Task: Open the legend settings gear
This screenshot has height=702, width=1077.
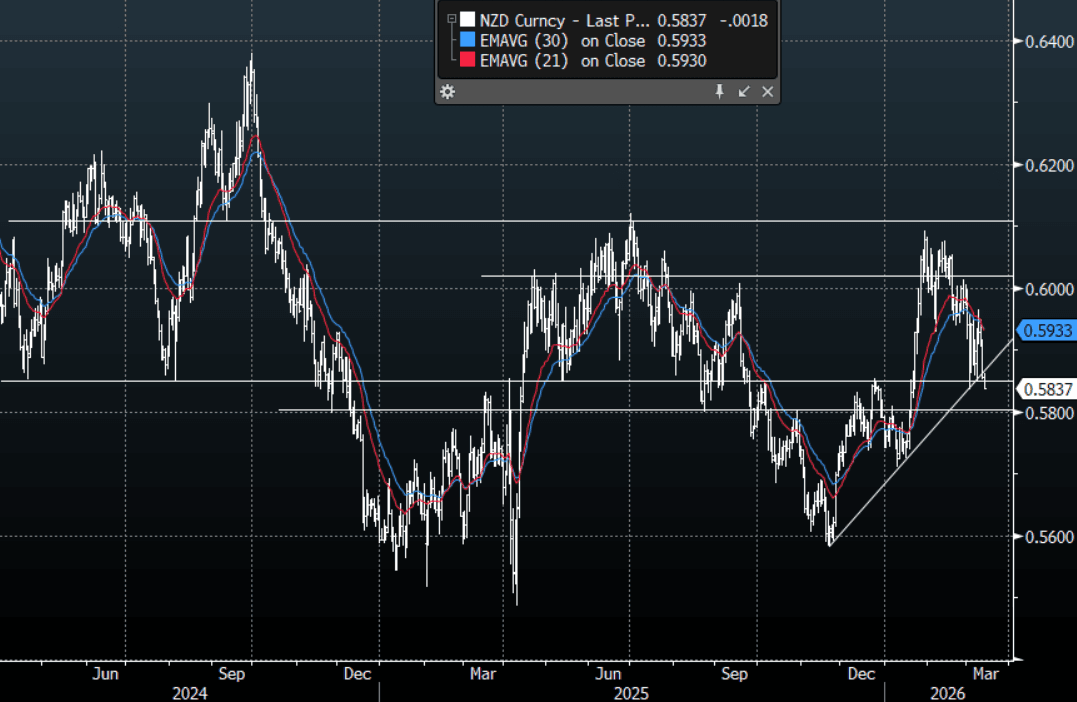Action: 447,91
